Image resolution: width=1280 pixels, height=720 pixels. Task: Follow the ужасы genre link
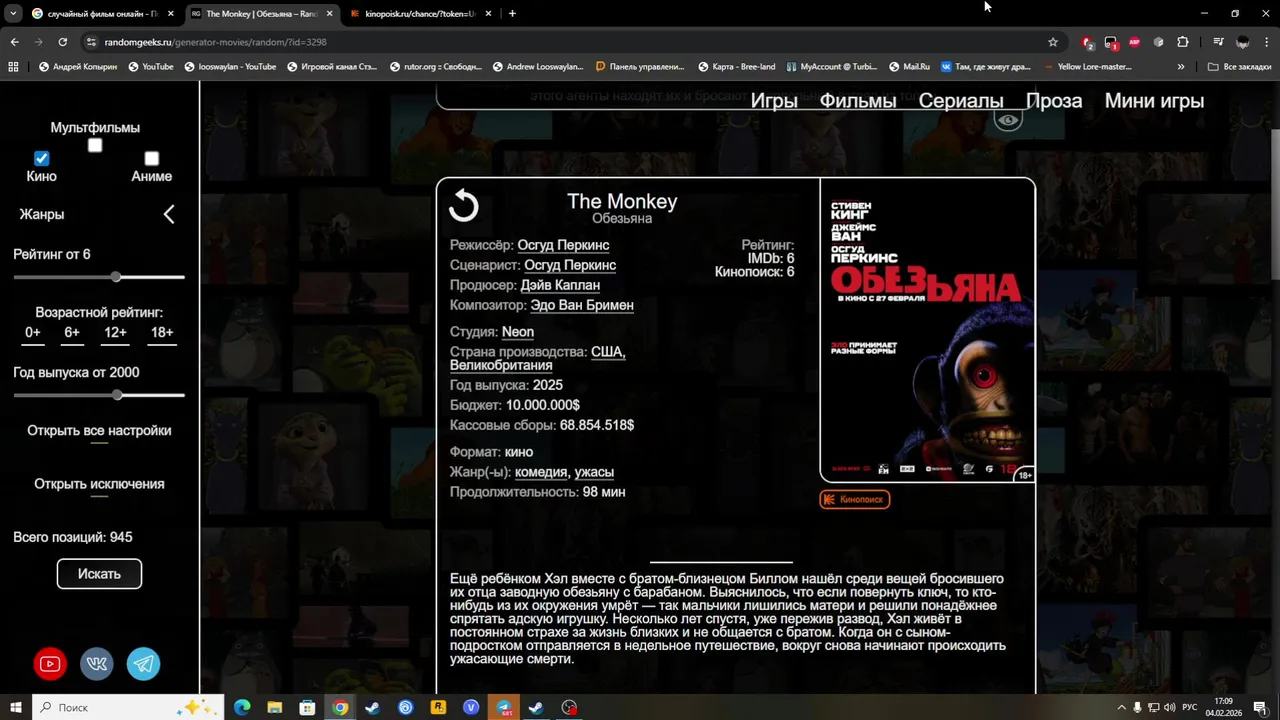594,472
